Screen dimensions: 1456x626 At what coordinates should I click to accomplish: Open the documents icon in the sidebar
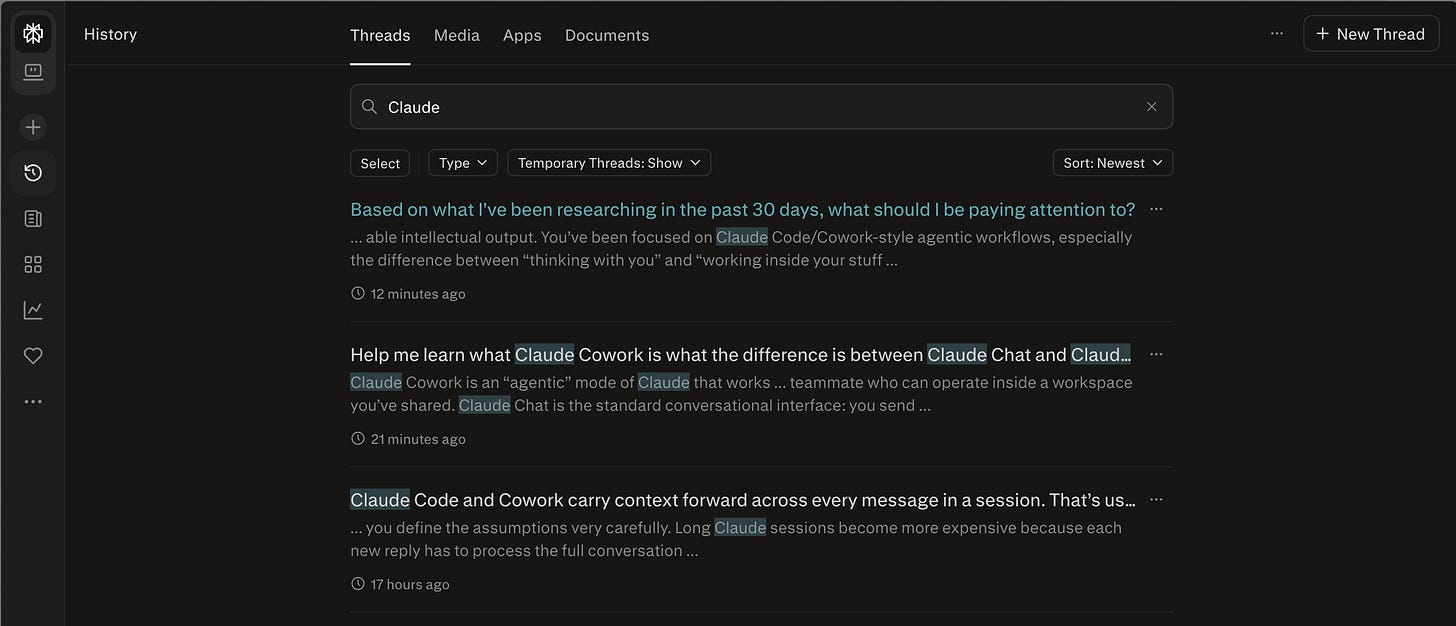tap(33, 217)
